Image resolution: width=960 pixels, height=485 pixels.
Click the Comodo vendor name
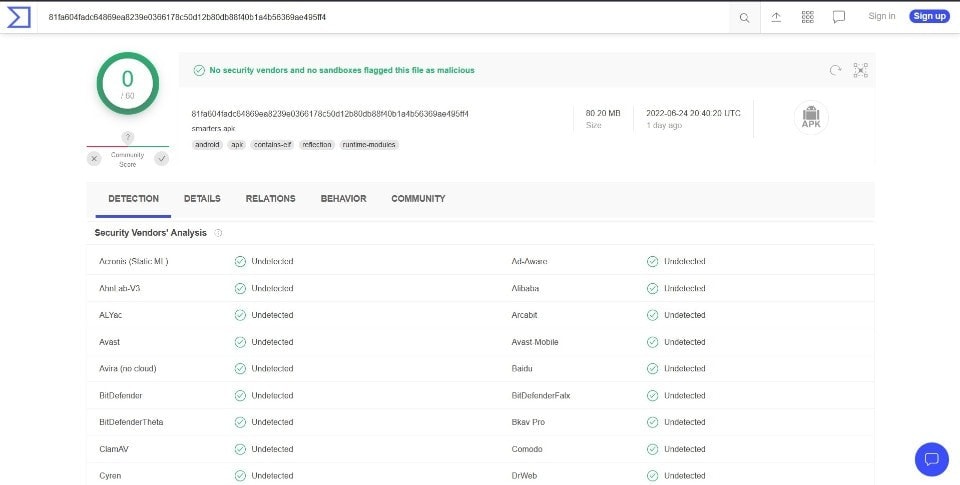527,449
